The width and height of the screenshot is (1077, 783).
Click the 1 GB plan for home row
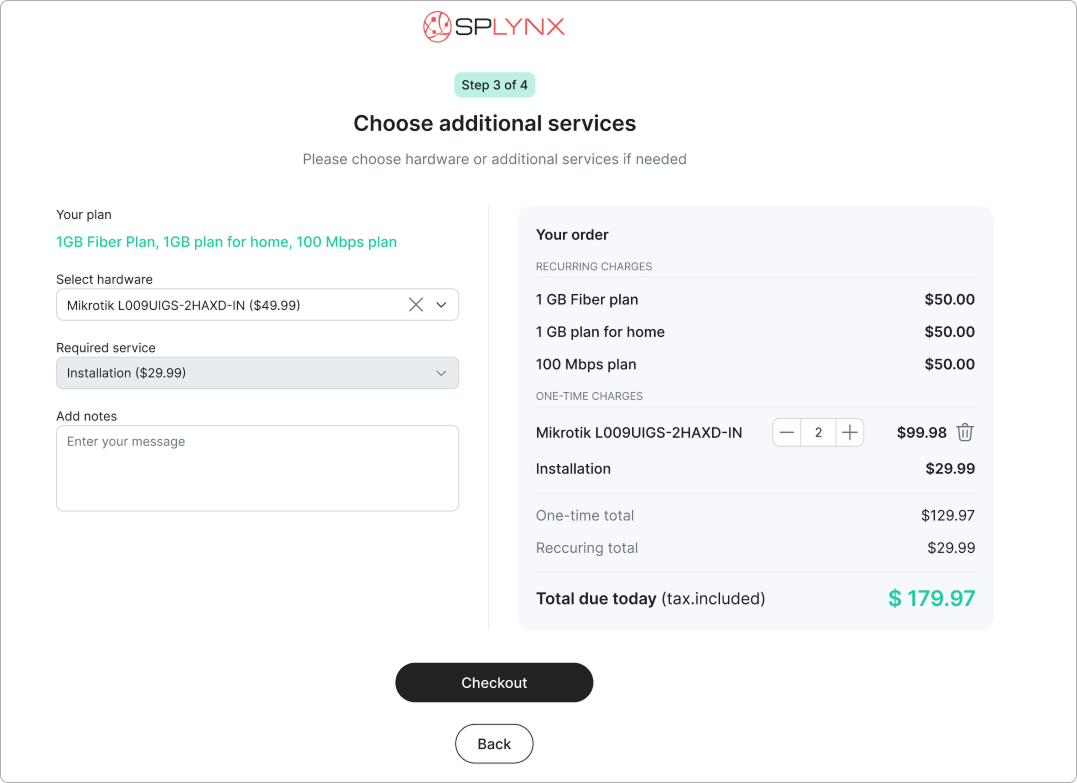click(755, 332)
